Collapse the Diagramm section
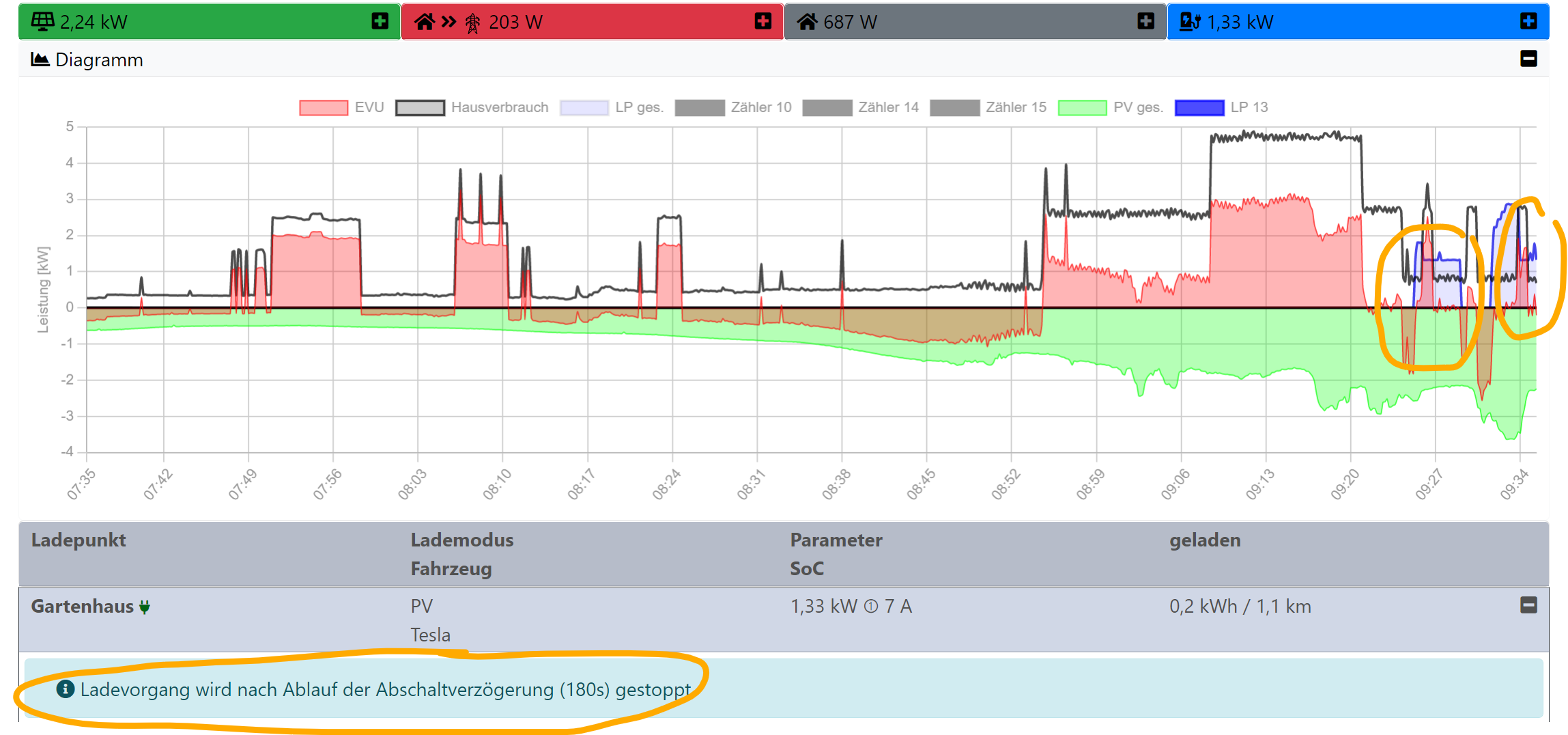 point(1529,59)
